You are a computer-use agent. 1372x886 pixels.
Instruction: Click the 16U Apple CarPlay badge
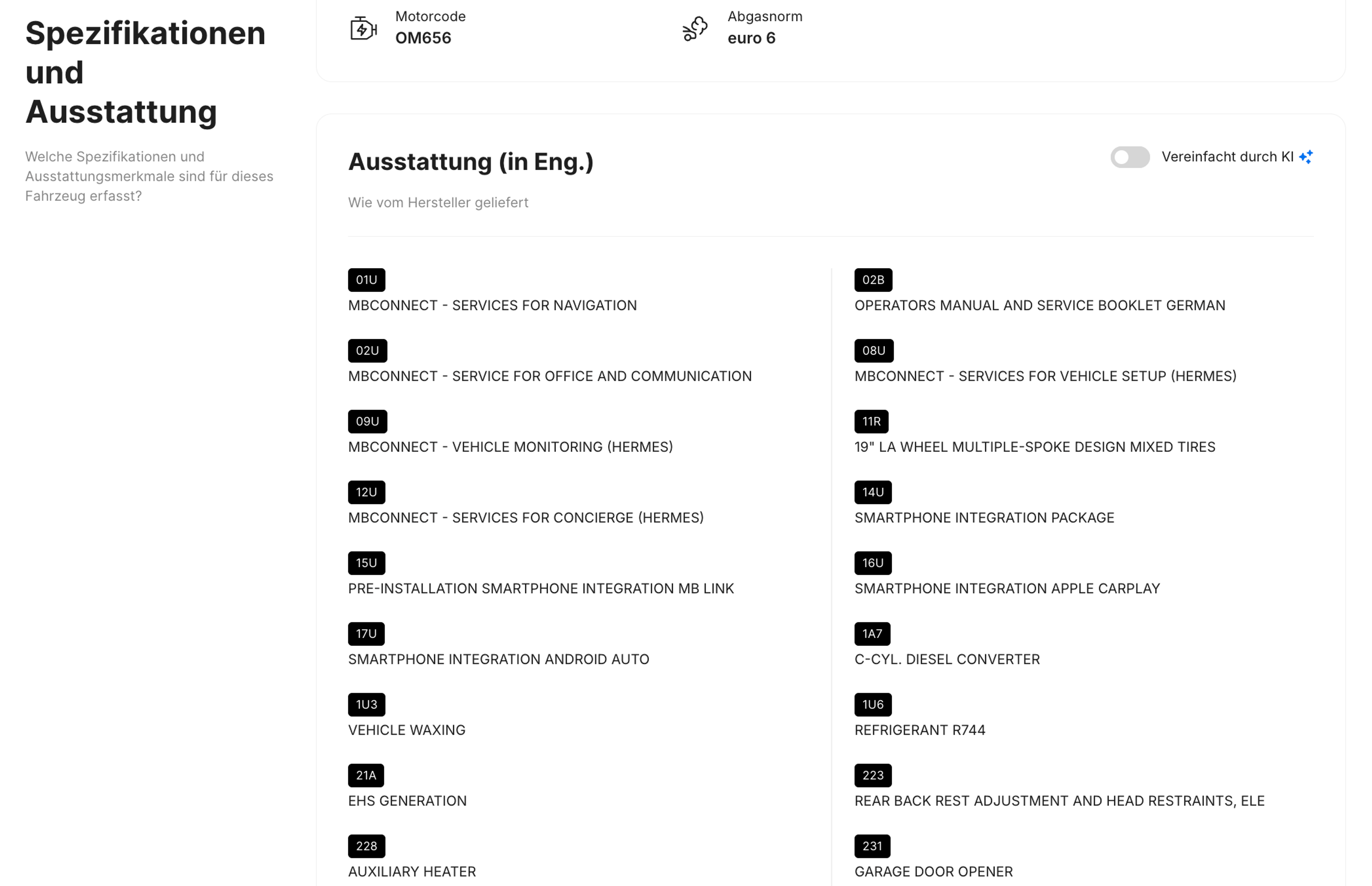pyautogui.click(x=873, y=563)
